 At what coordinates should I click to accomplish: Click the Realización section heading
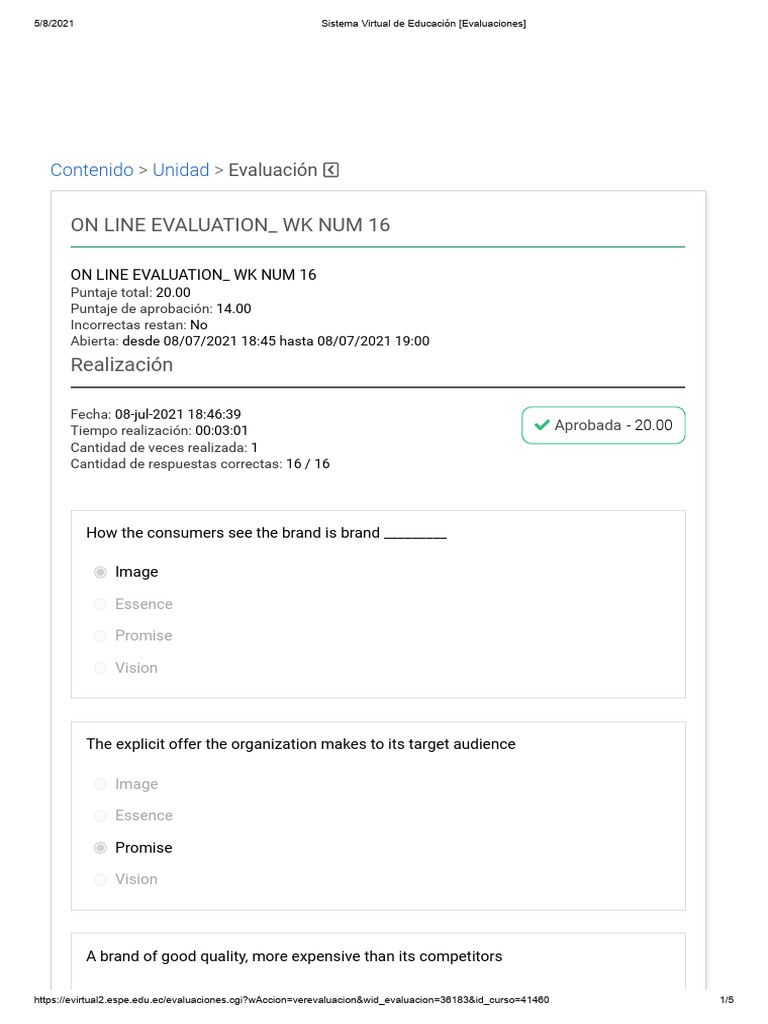122,365
